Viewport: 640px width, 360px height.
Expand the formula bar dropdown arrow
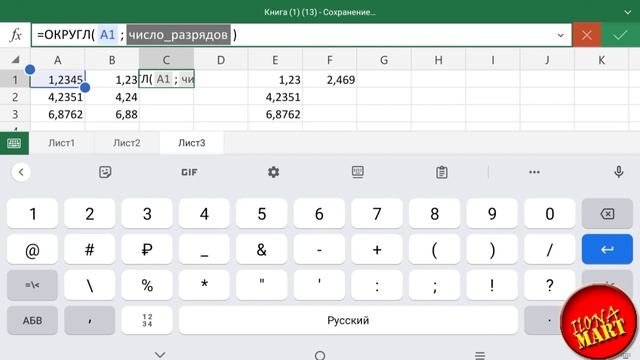pyautogui.click(x=561, y=36)
